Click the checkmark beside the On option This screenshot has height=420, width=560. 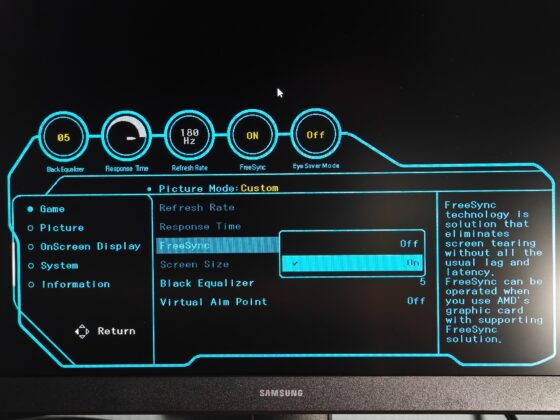tap(295, 264)
